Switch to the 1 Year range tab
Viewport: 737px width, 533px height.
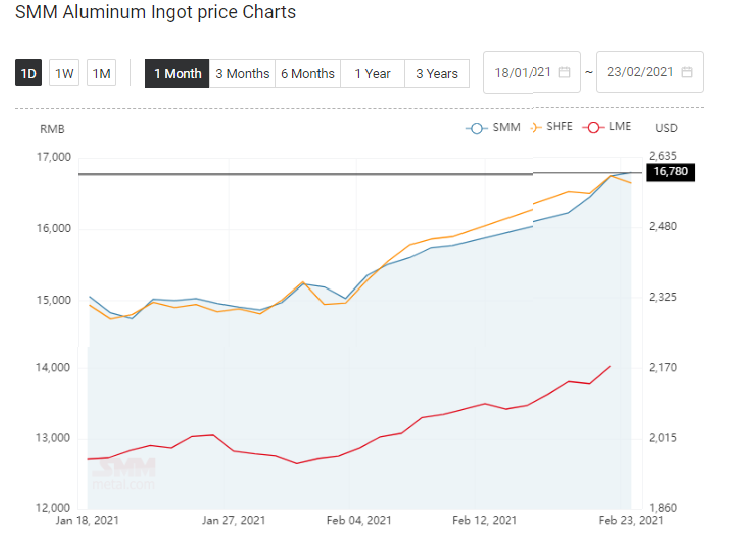[x=372, y=73]
